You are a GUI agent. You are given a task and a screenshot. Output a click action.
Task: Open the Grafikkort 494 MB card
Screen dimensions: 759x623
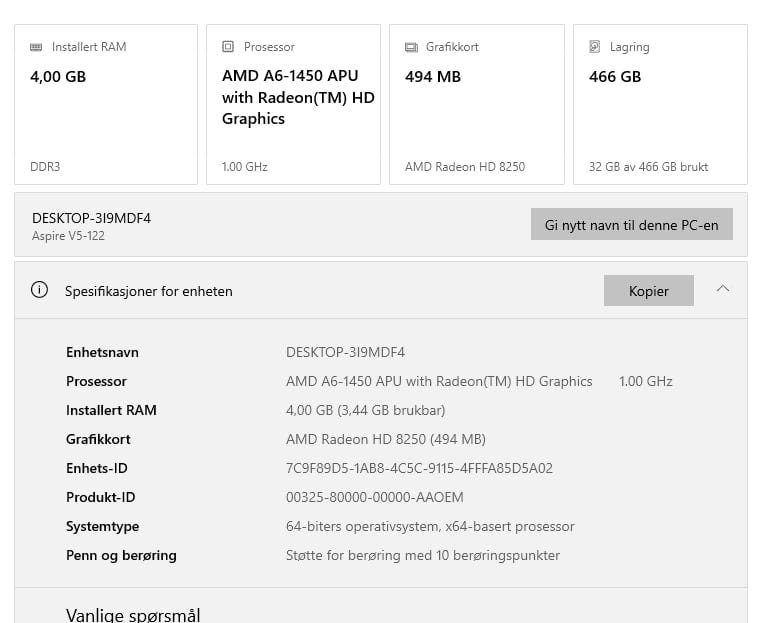477,105
